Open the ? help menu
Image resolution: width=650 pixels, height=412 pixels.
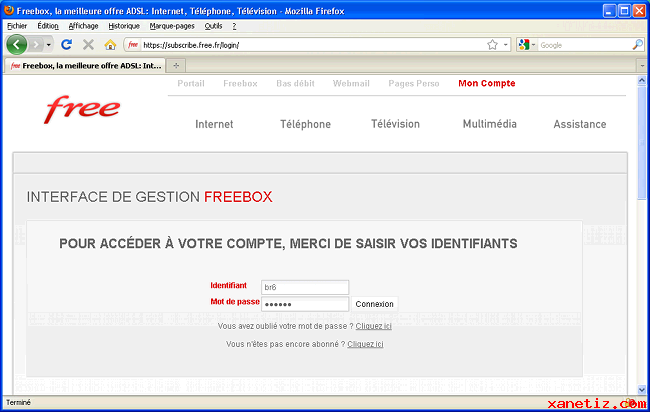point(234,26)
